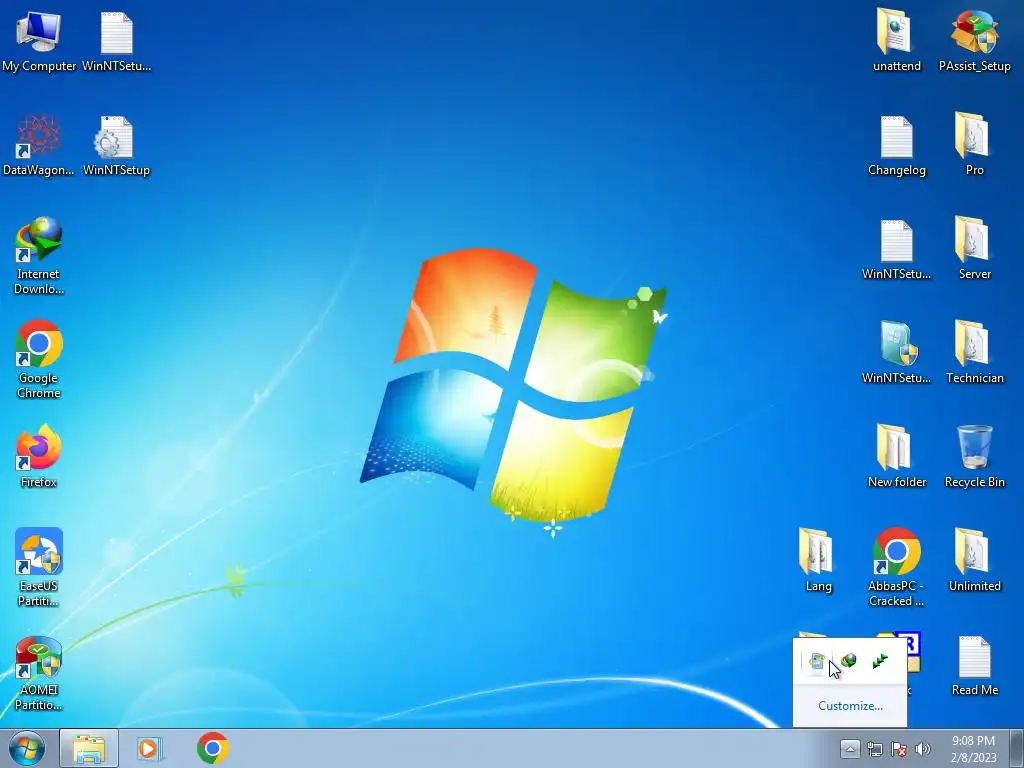Open the Start menu orb
The width and height of the screenshot is (1024, 768).
point(27,748)
